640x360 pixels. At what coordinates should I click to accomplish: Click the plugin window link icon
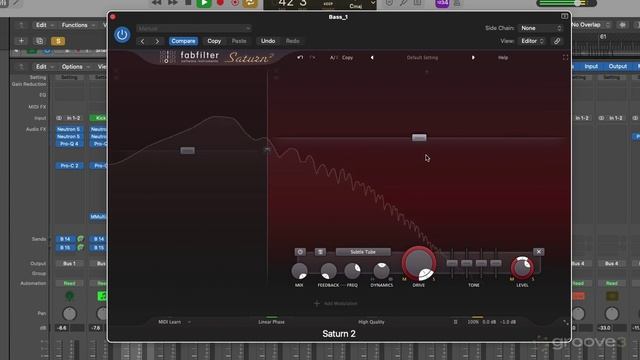pyautogui.click(x=557, y=41)
